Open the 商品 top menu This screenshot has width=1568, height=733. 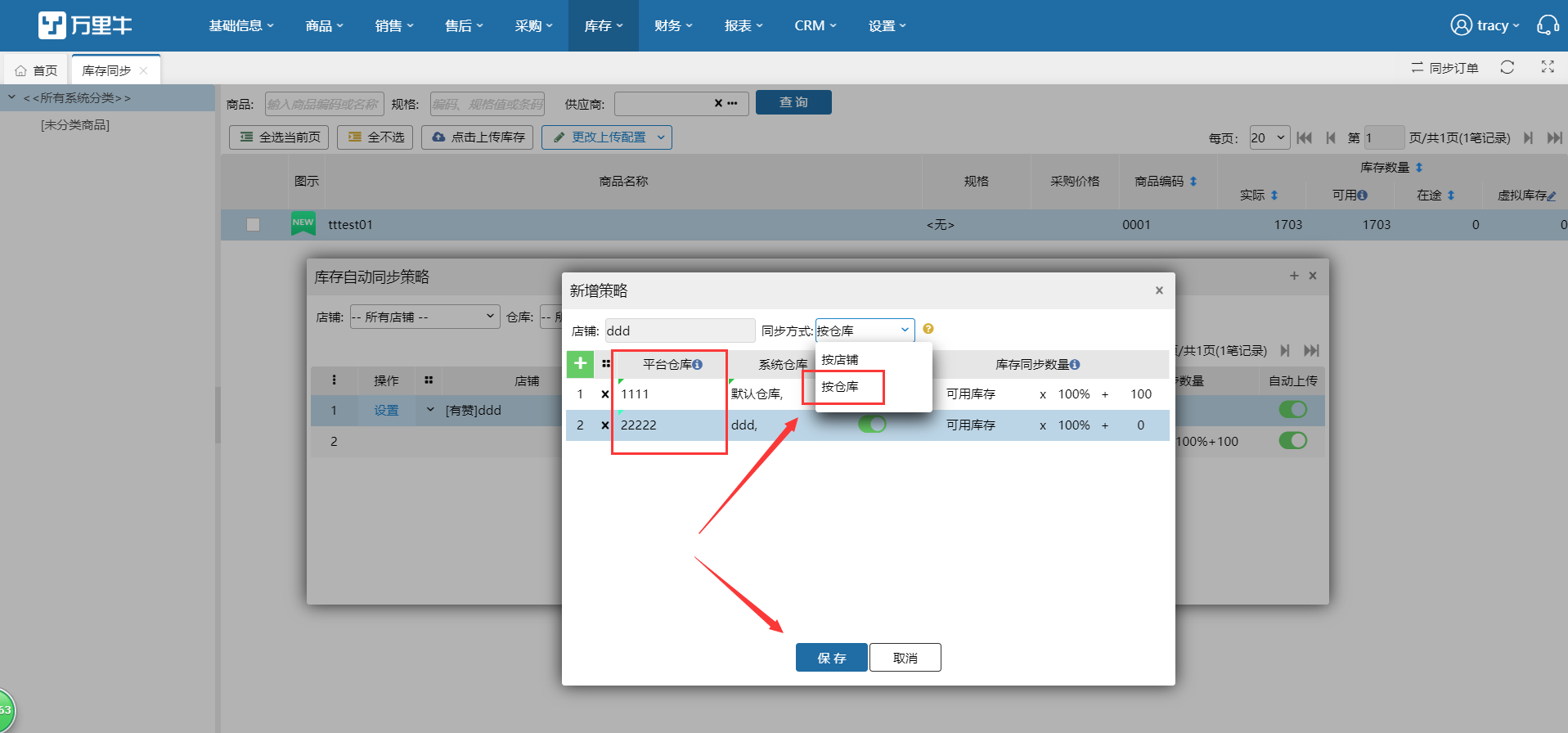tap(324, 25)
